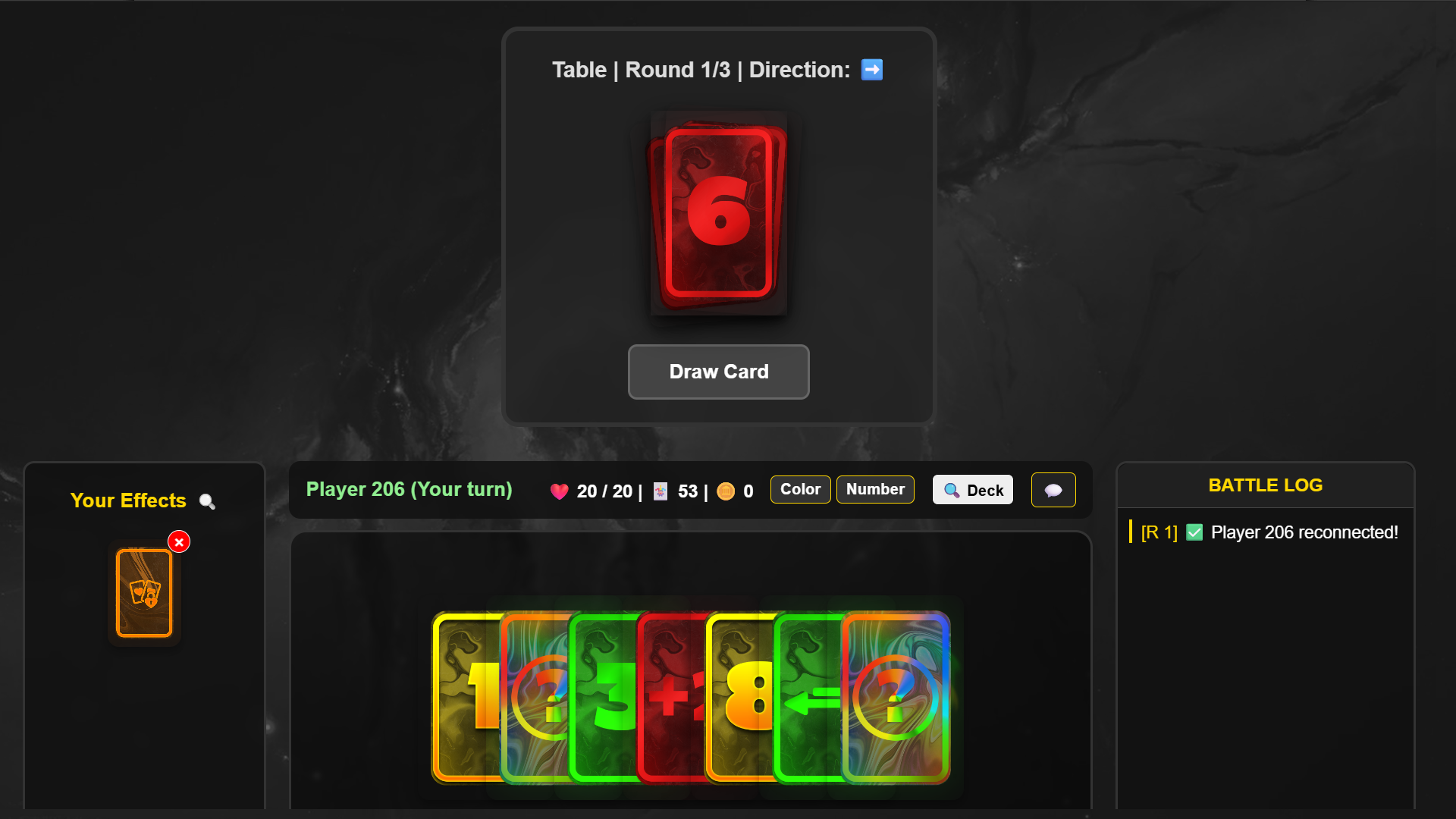
Task: Open the Deck viewer
Action: (x=973, y=490)
